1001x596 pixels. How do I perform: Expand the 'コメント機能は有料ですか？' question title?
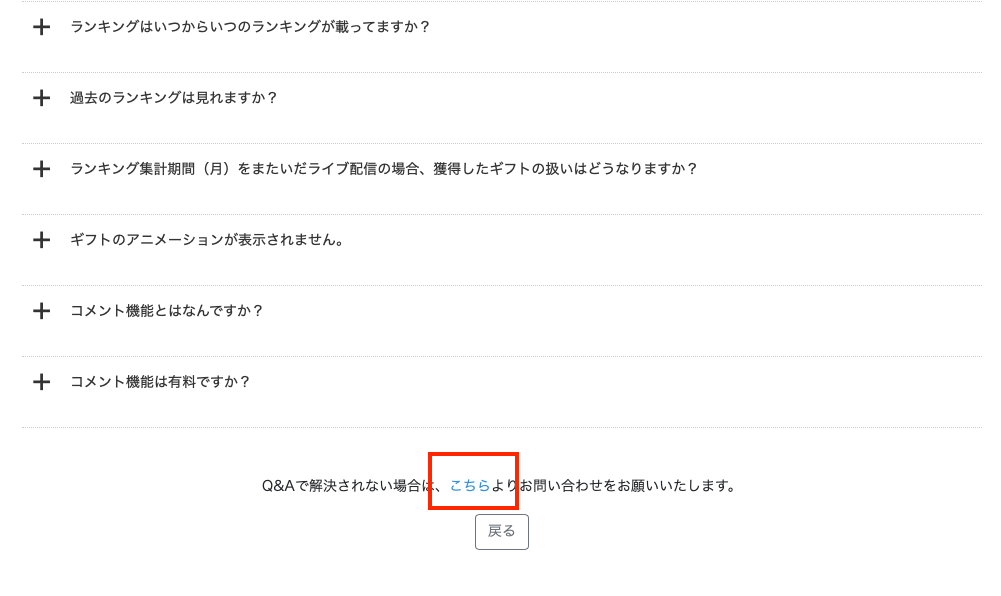160,382
